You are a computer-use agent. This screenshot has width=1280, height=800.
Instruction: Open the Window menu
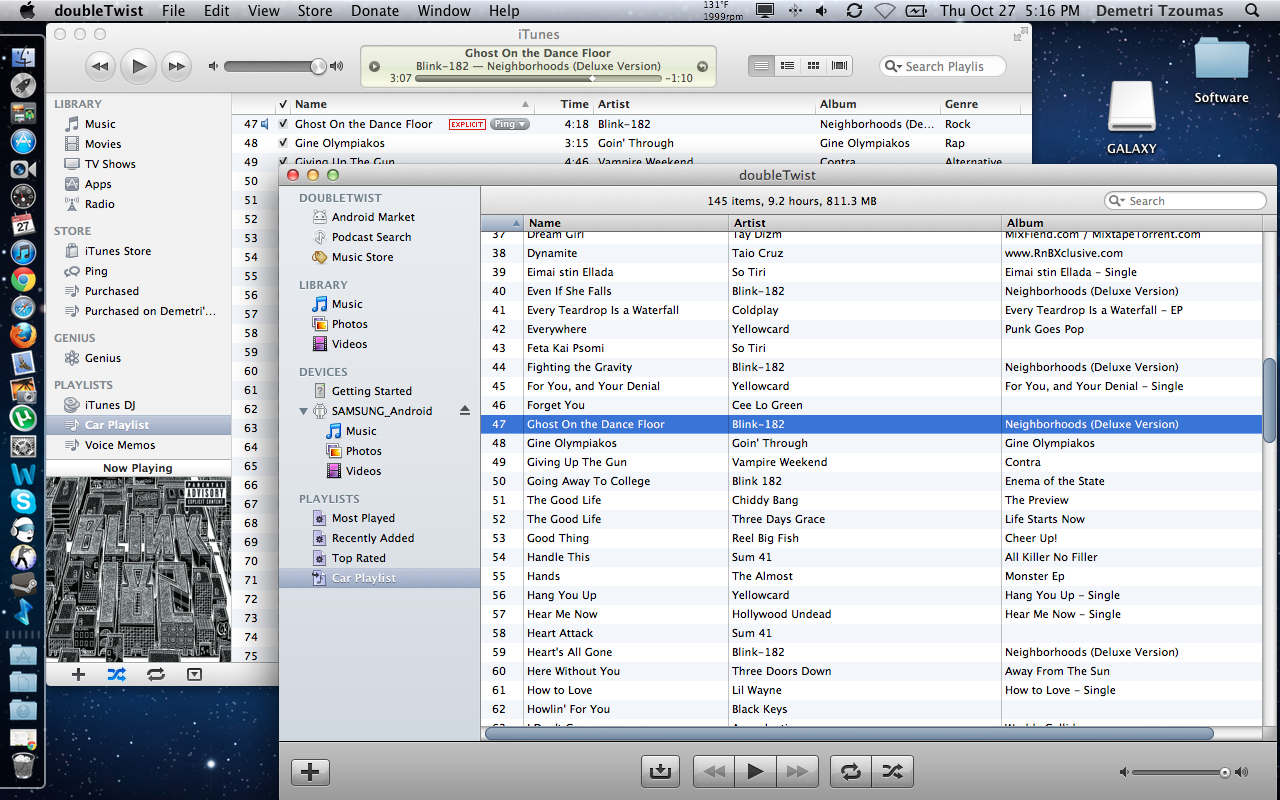(443, 11)
